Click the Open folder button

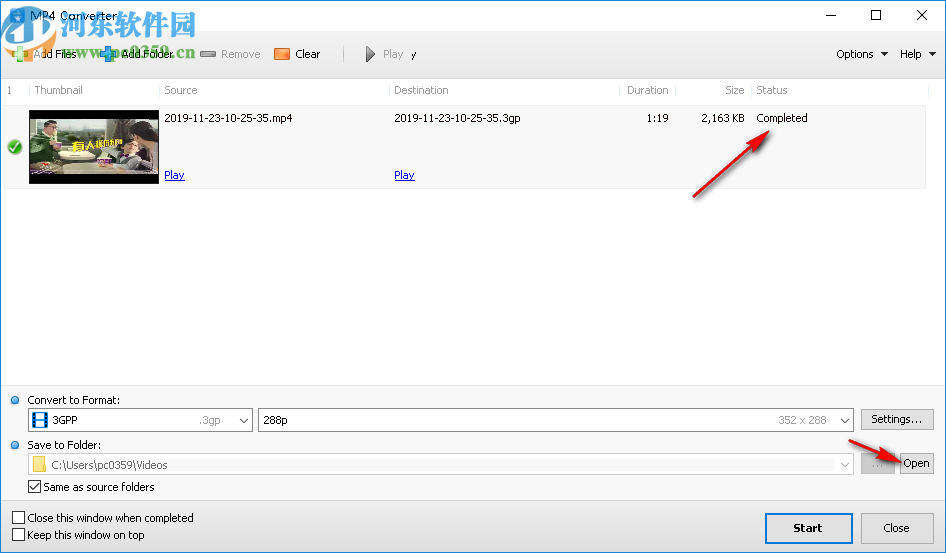coord(916,464)
